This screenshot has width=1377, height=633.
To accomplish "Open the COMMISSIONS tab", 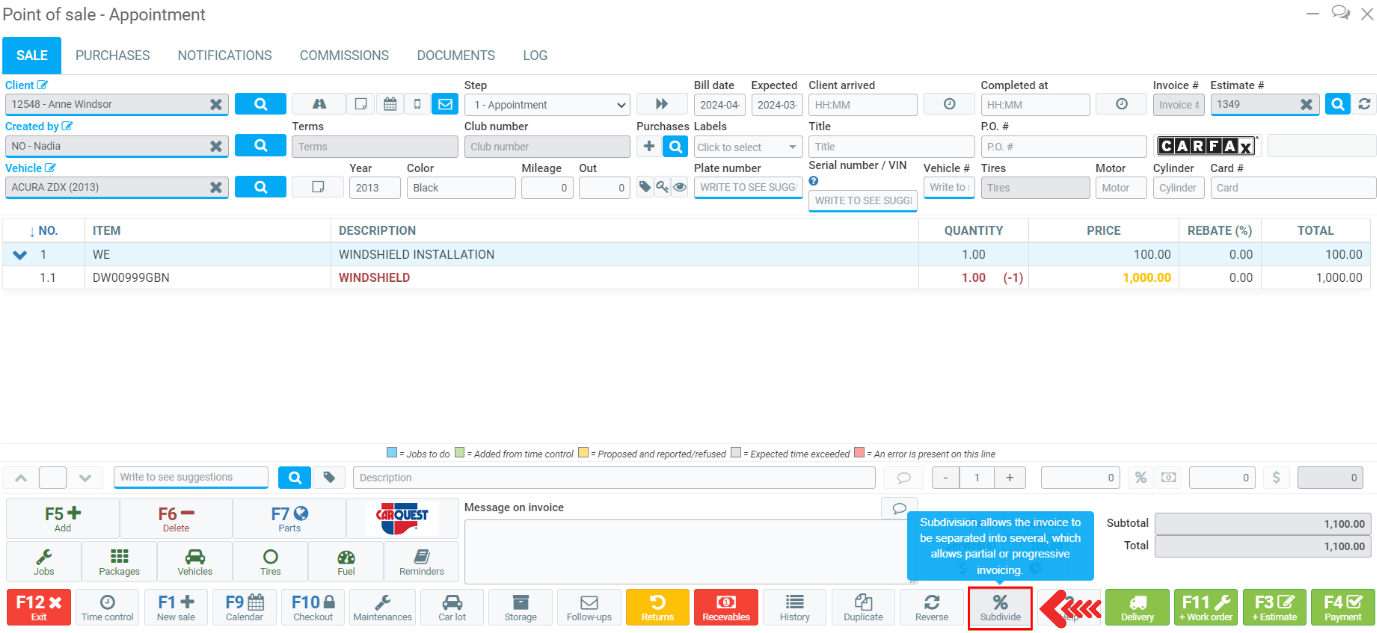I will tap(344, 56).
